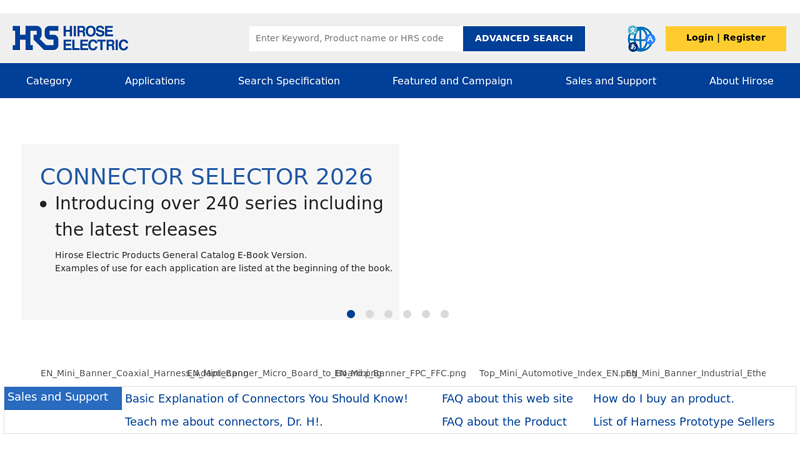
Task: Open Basic Explanation of Connectors link
Action: click(x=266, y=398)
